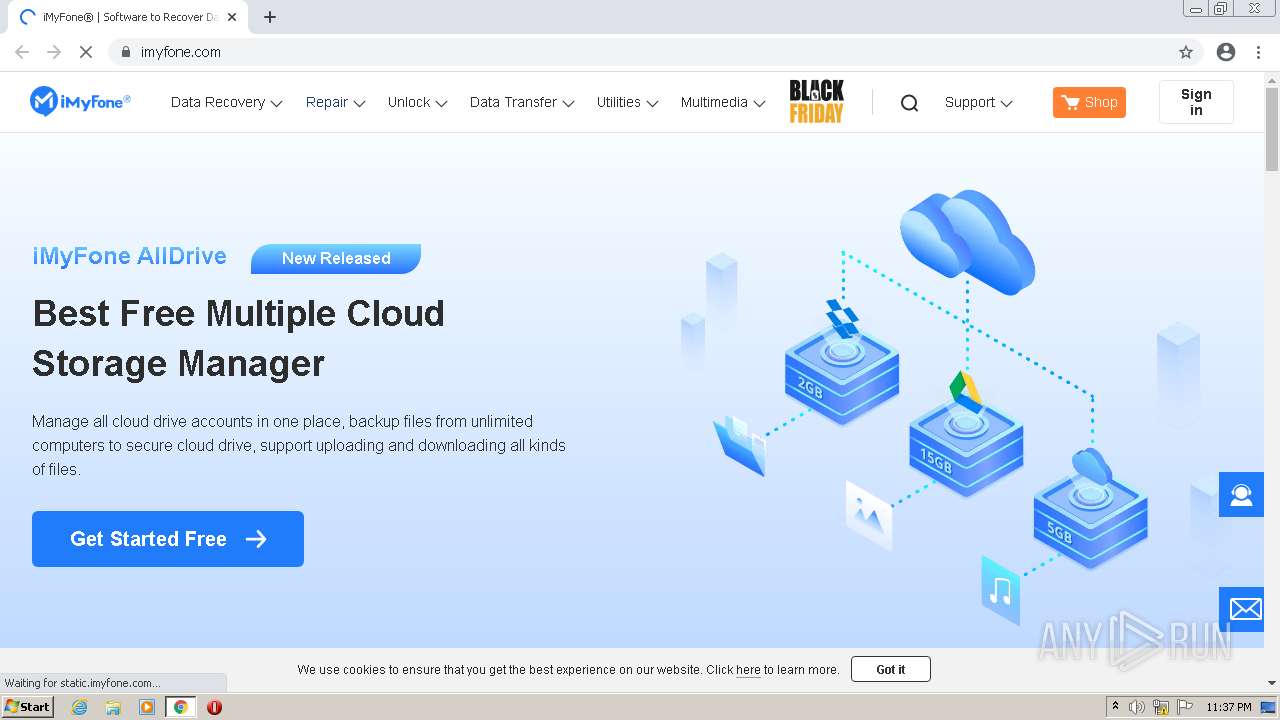Click Action Center flag tray icon
The height and width of the screenshot is (720, 1280).
1186,707
